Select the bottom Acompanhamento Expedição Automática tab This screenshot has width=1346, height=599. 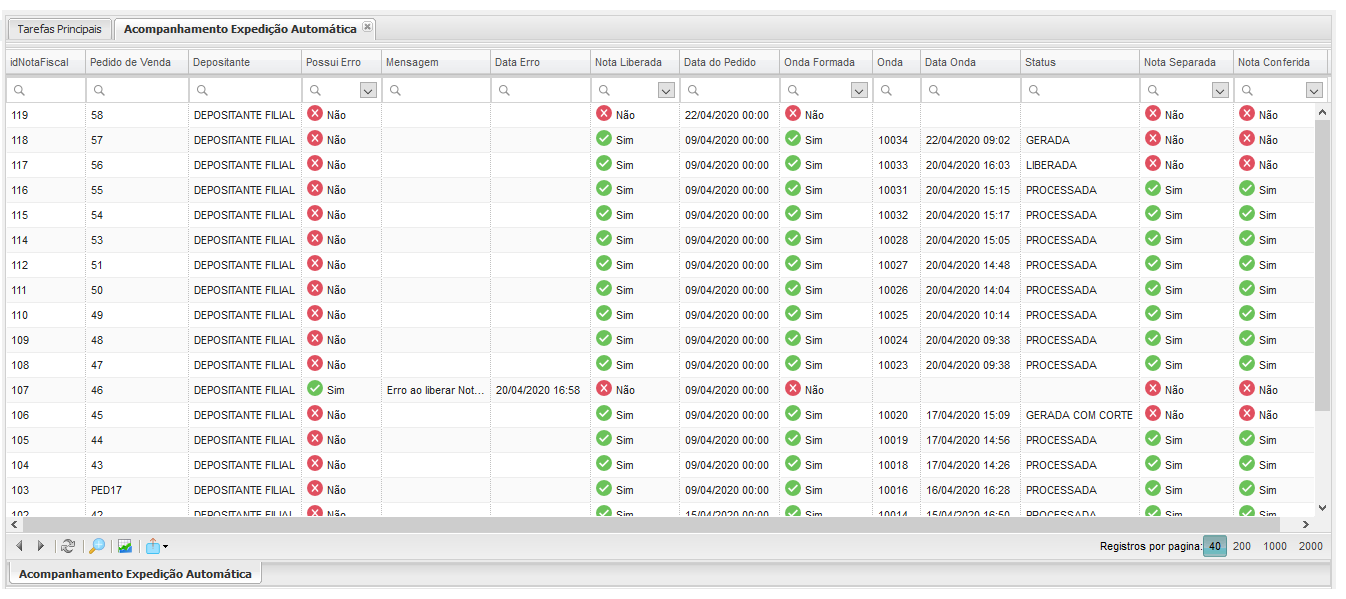(135, 574)
